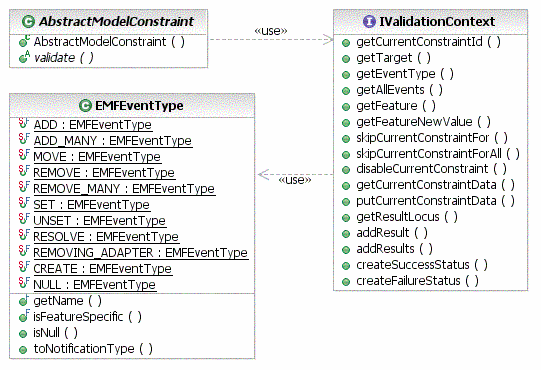Click the static field icon beside NULL

pos(24,283)
